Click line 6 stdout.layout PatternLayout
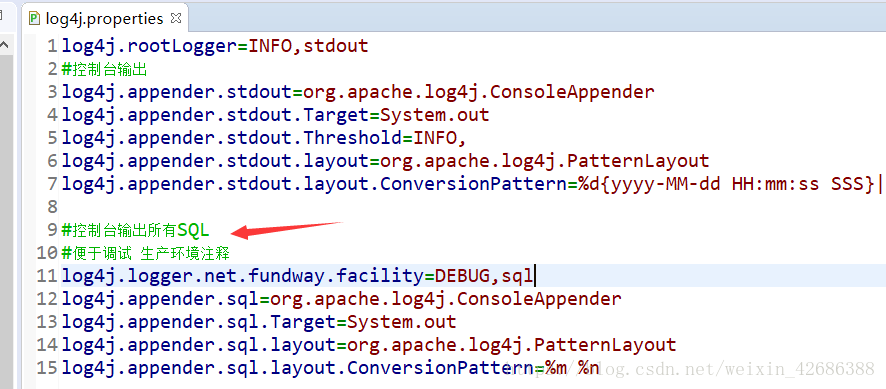The width and height of the screenshot is (886, 389). pyautogui.click(x=385, y=161)
